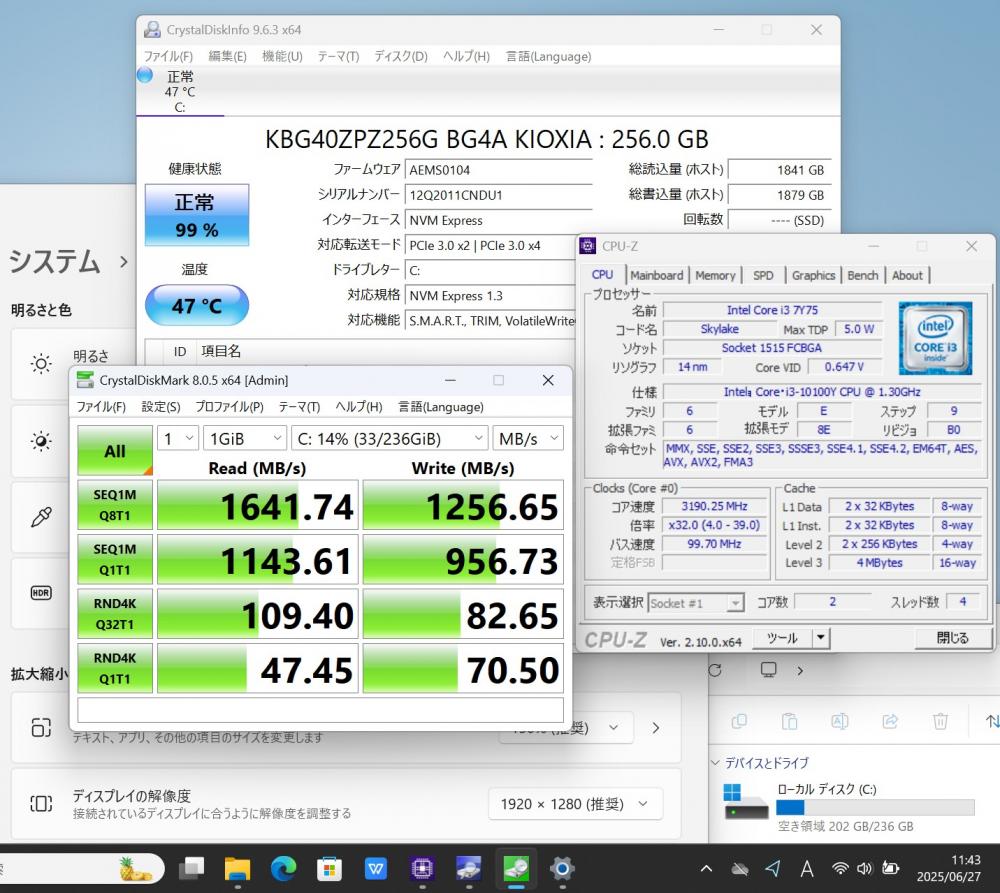
Task: Click the Rename icon in Explorer's toolbar
Action: point(839,721)
